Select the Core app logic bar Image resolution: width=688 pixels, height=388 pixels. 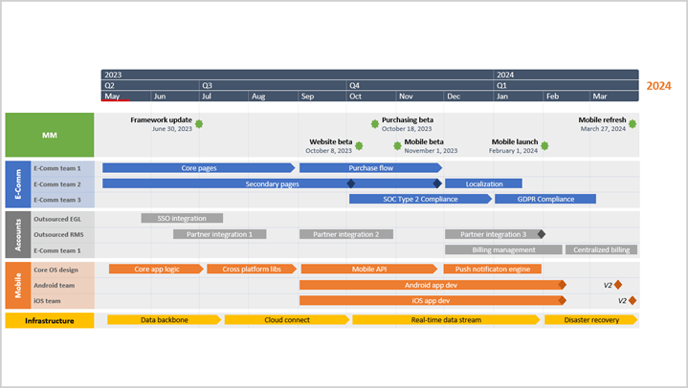[x=156, y=269]
